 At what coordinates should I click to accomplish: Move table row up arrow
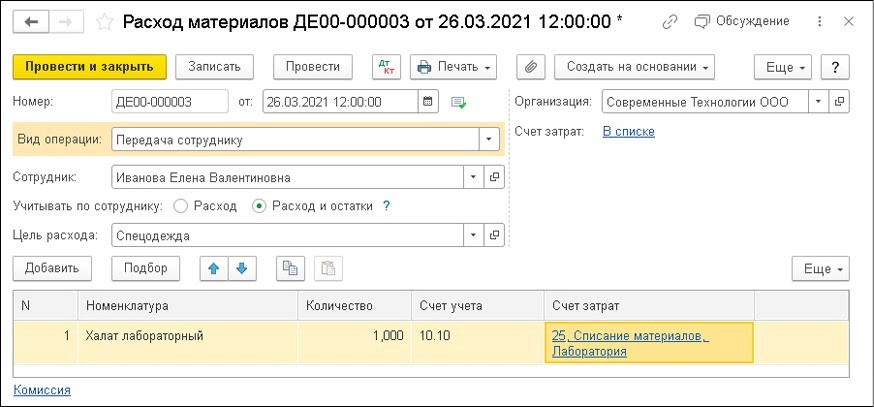[x=215, y=268]
